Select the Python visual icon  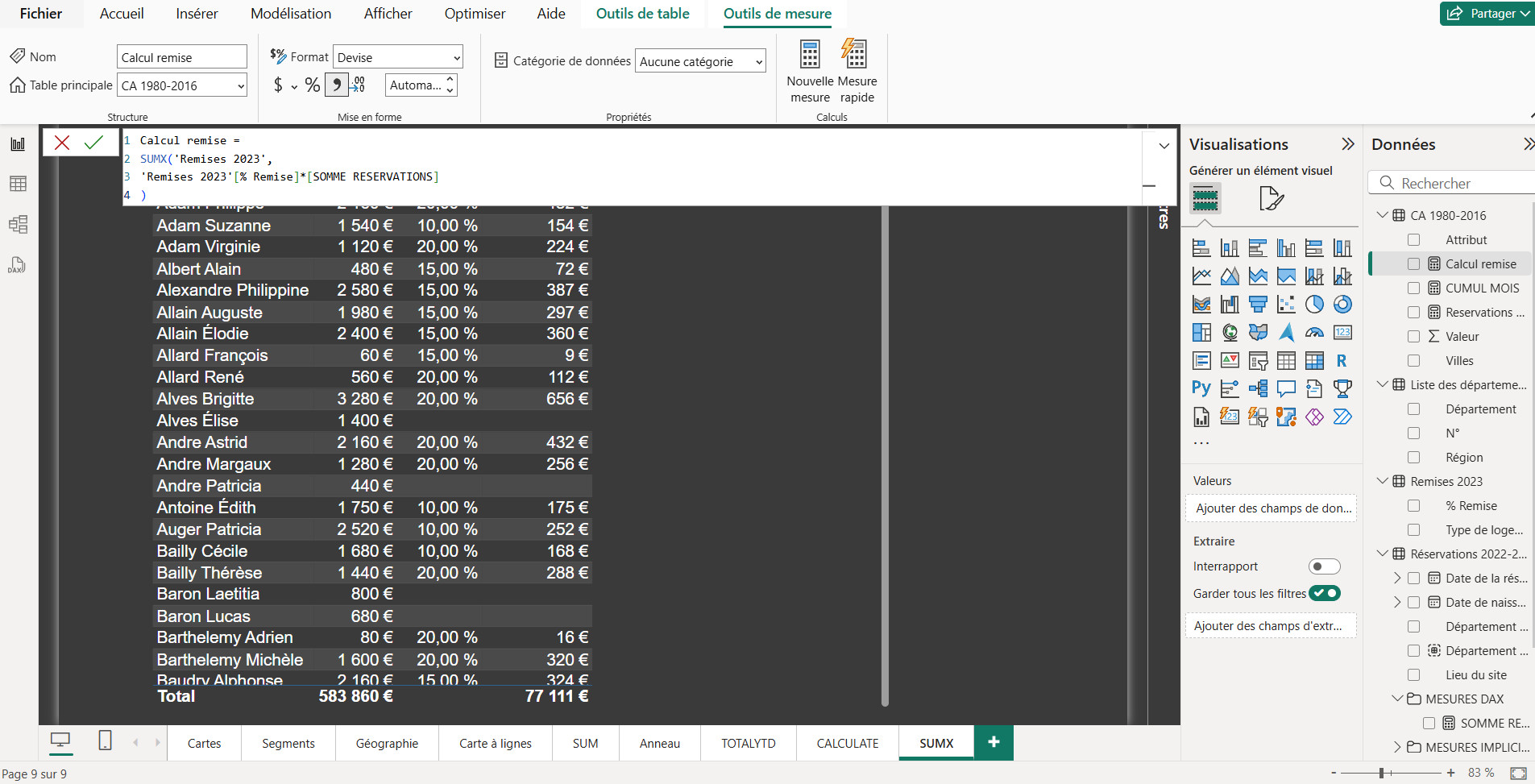pos(1201,388)
